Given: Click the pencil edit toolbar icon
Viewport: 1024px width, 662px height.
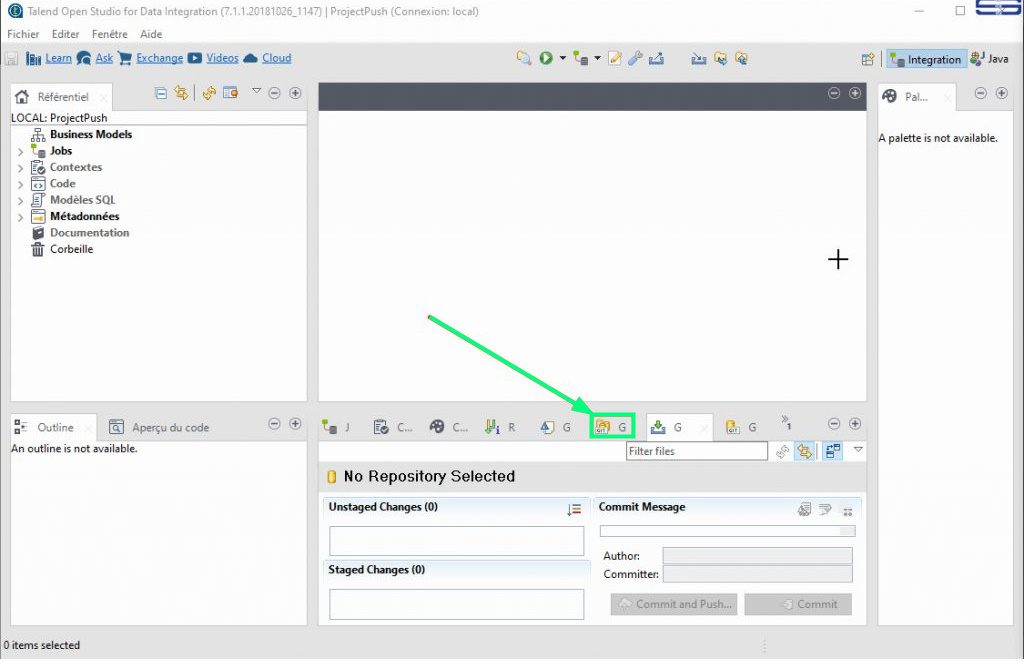Looking at the screenshot, I should click(615, 58).
